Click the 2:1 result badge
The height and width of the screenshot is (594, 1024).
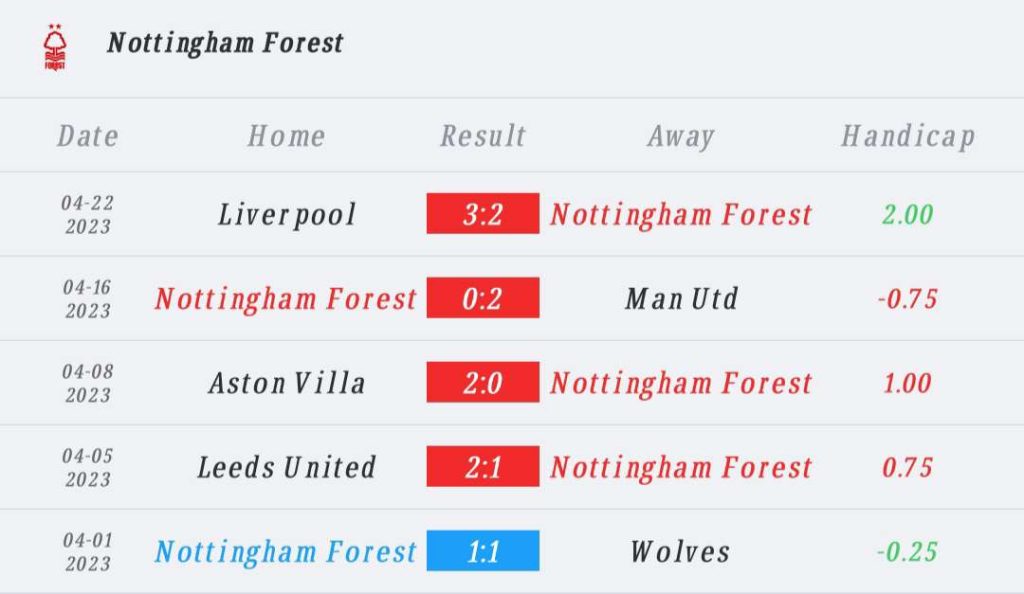click(483, 466)
